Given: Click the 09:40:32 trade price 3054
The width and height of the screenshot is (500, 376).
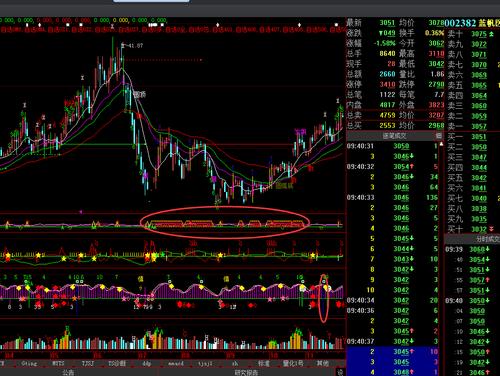Looking at the screenshot, I should point(401,167).
